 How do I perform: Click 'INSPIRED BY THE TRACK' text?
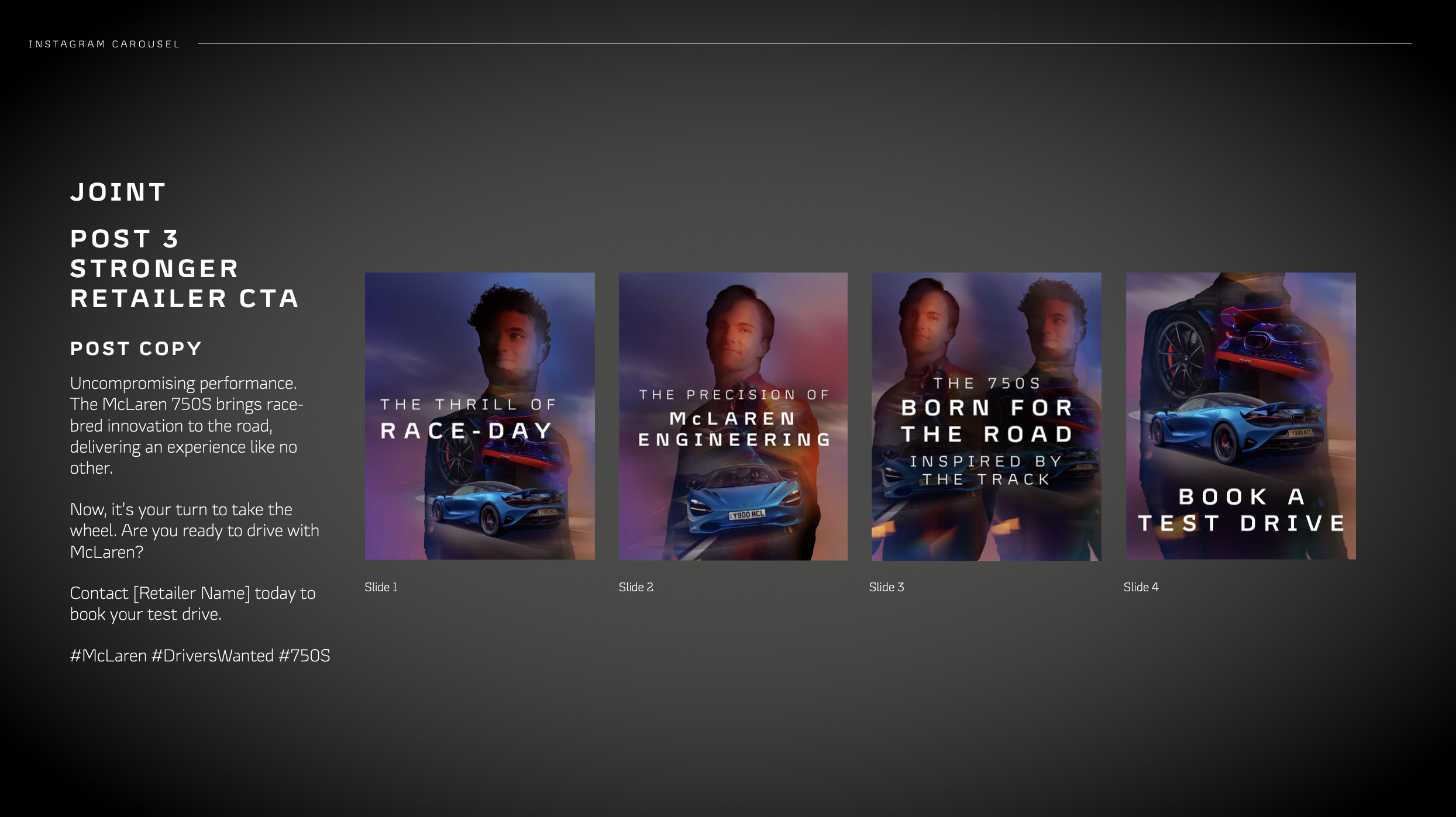[x=986, y=471]
